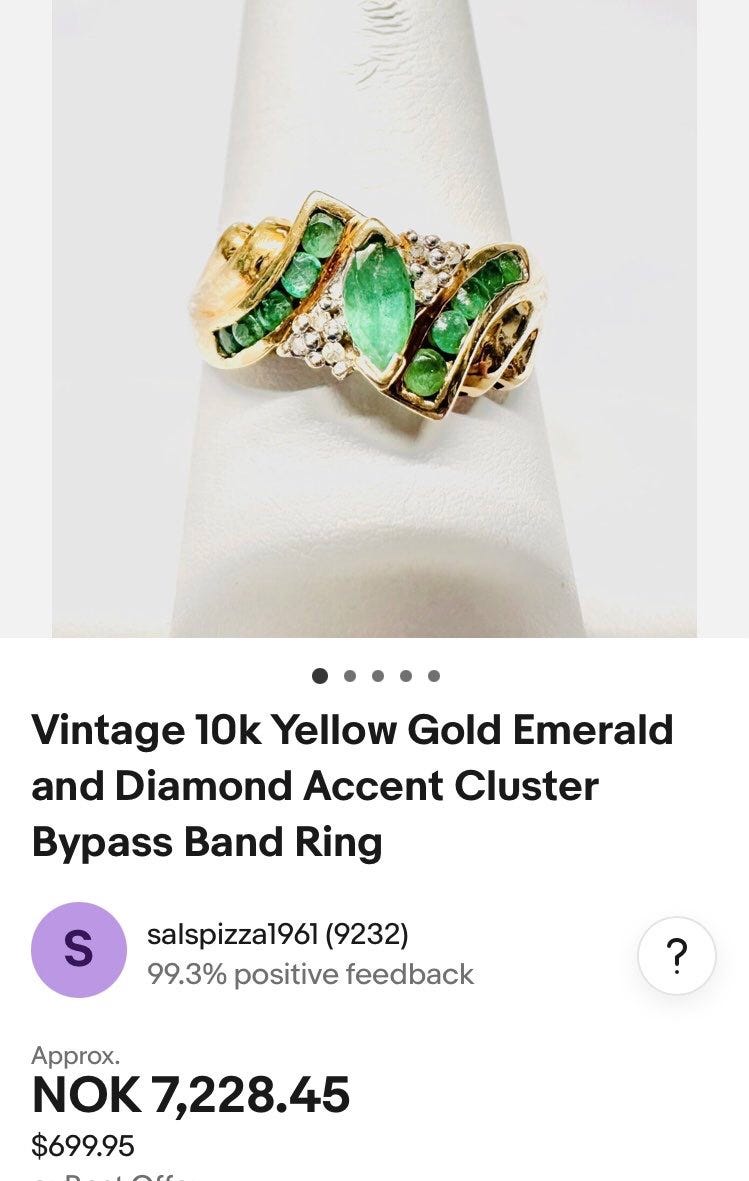The height and width of the screenshot is (1181, 749).
Task: Click the word Vintage in title
Action: click(x=108, y=731)
